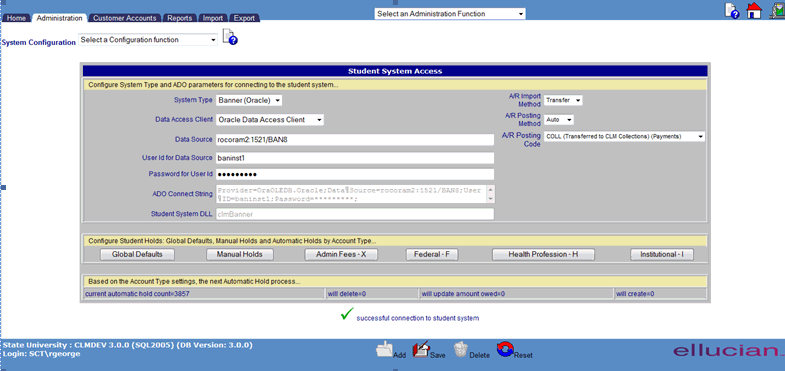The height and width of the screenshot is (371, 785).
Task: Click the Add icon in footer
Action: coord(384,350)
